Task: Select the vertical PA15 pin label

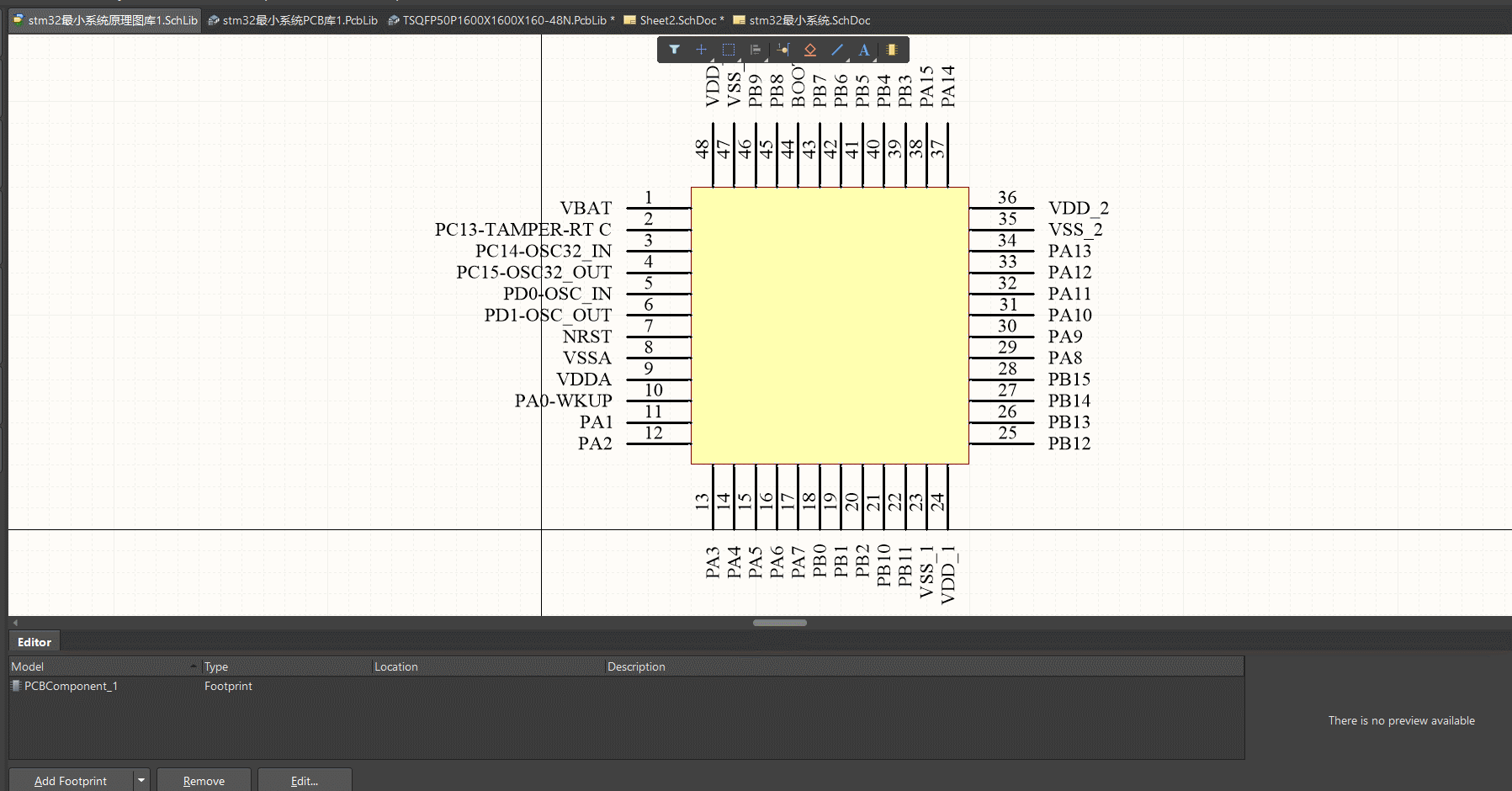Action: click(x=926, y=87)
